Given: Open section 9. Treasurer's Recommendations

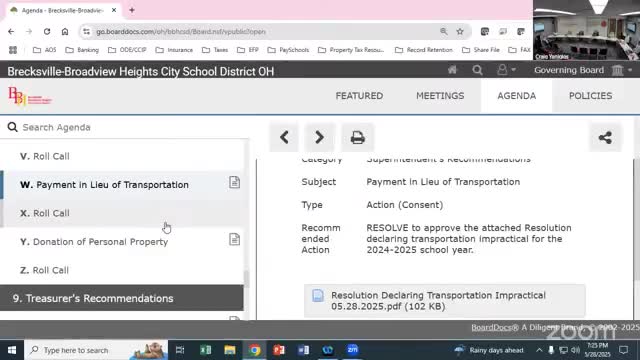Looking at the screenshot, I should [122, 298].
